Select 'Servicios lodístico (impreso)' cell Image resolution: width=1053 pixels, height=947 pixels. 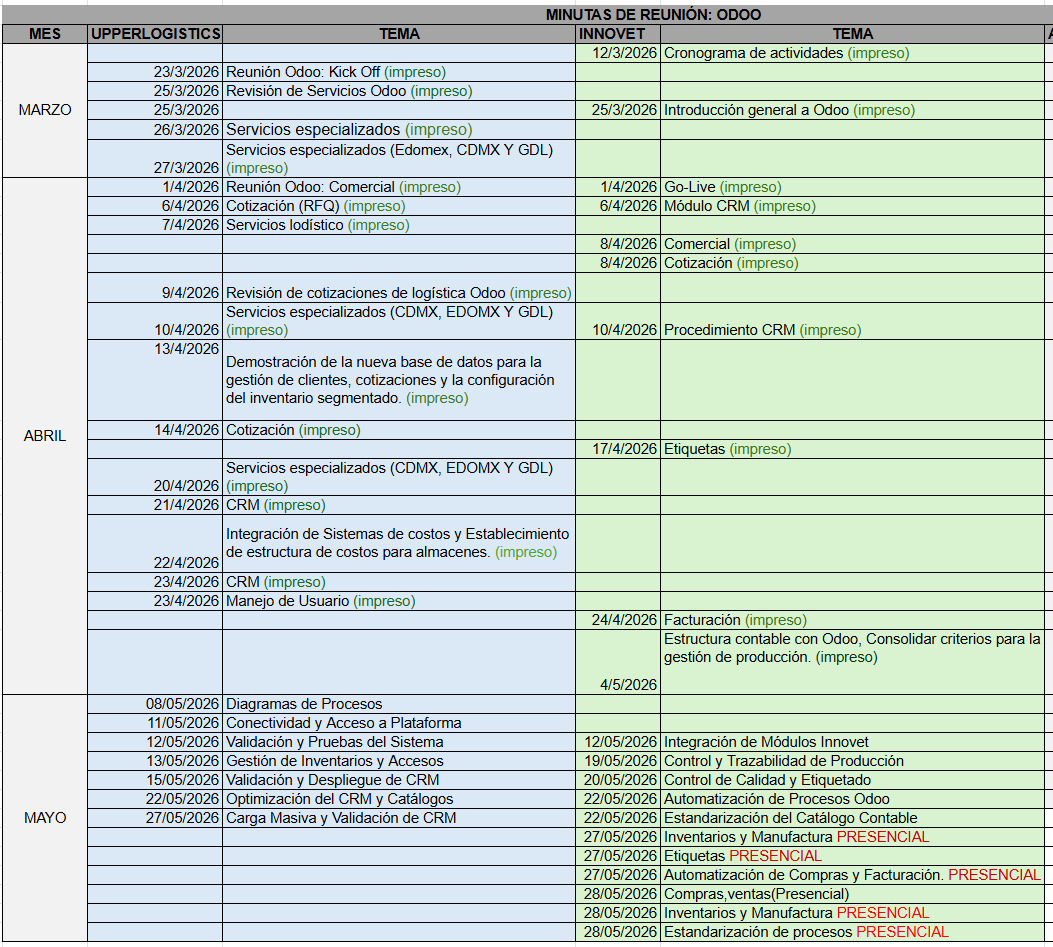tap(399, 225)
